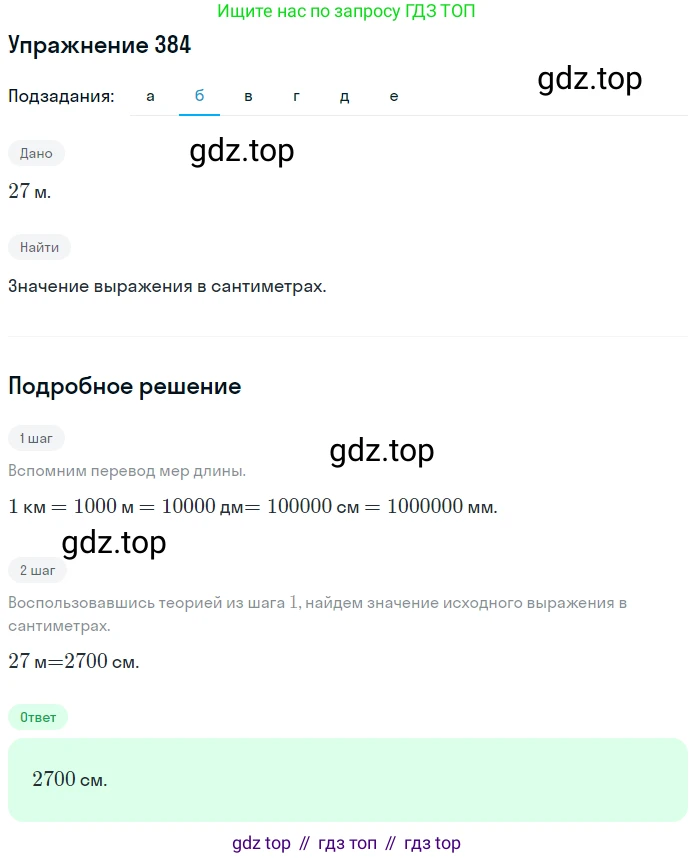
Task: Click the «Подробное решение» heading
Action: (125, 386)
